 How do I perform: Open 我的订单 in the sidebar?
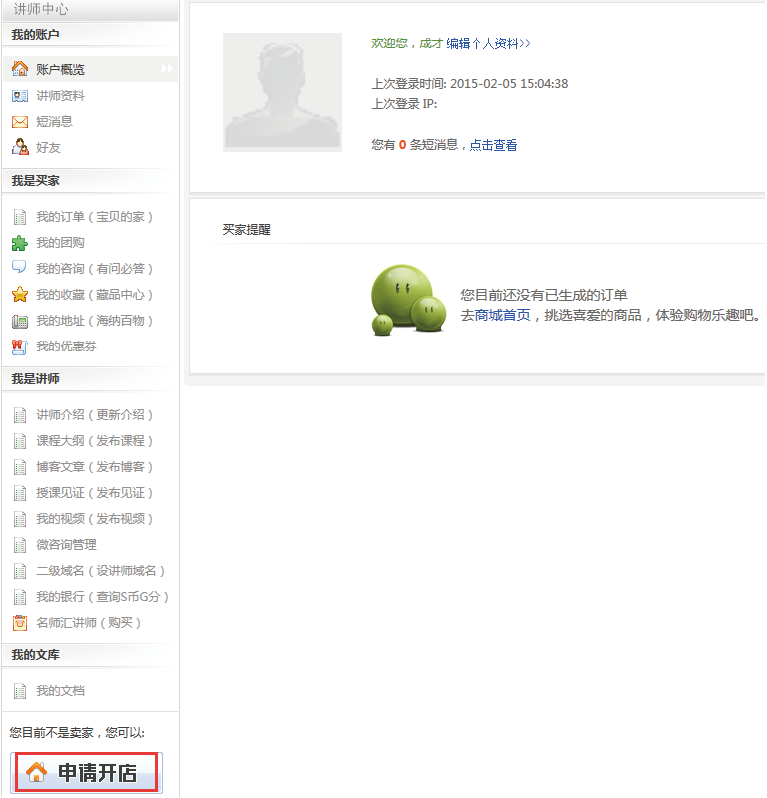pos(94,217)
